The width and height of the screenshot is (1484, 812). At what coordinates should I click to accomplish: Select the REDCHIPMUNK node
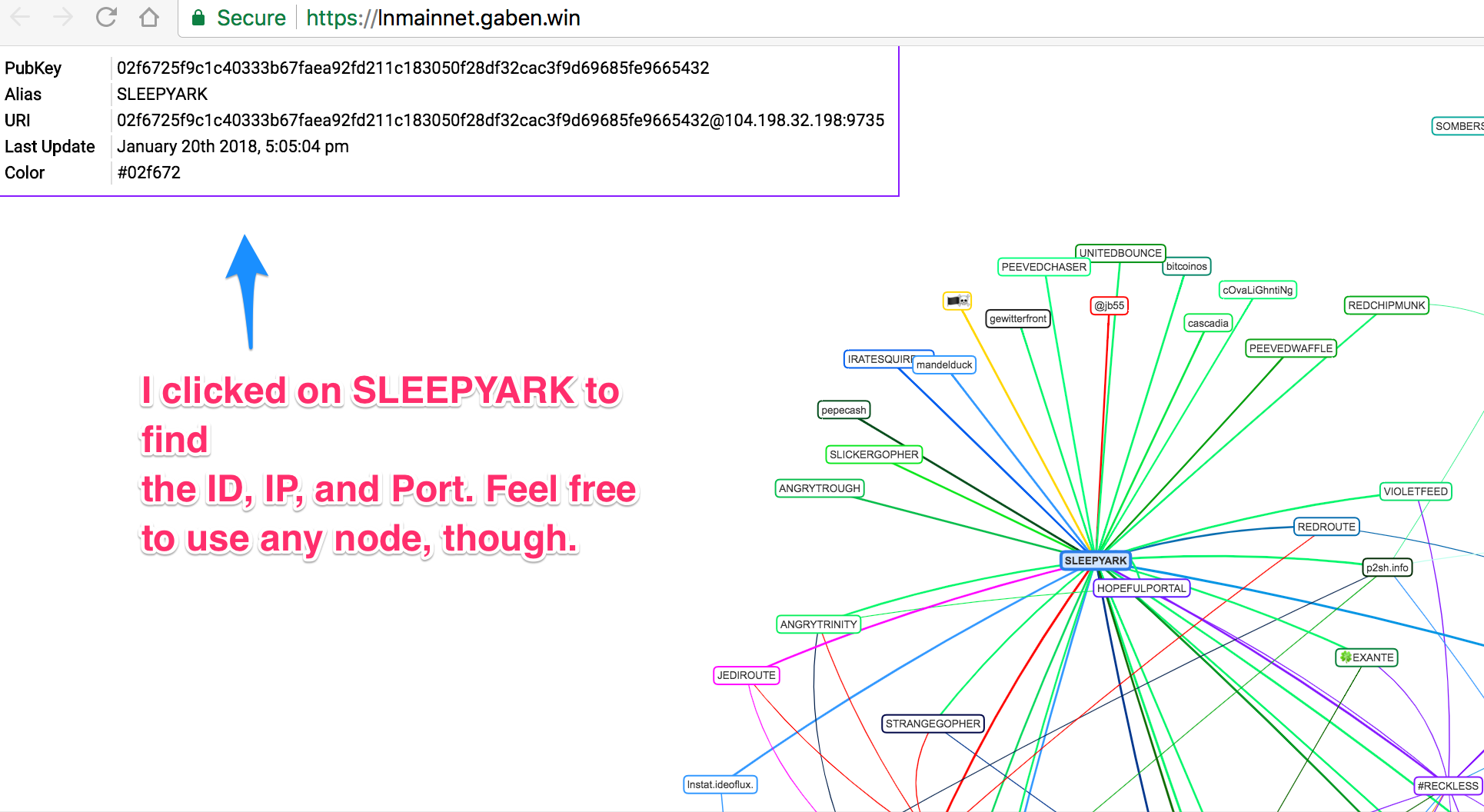coord(1387,305)
